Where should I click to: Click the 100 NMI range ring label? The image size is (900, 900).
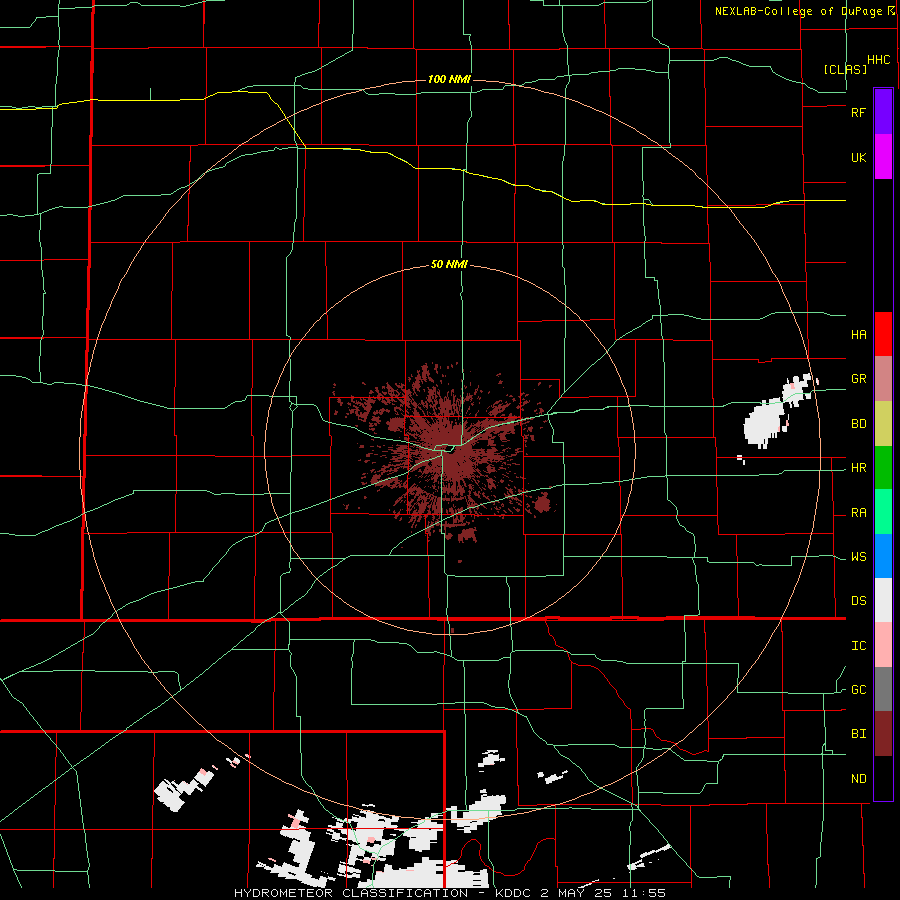449,79
